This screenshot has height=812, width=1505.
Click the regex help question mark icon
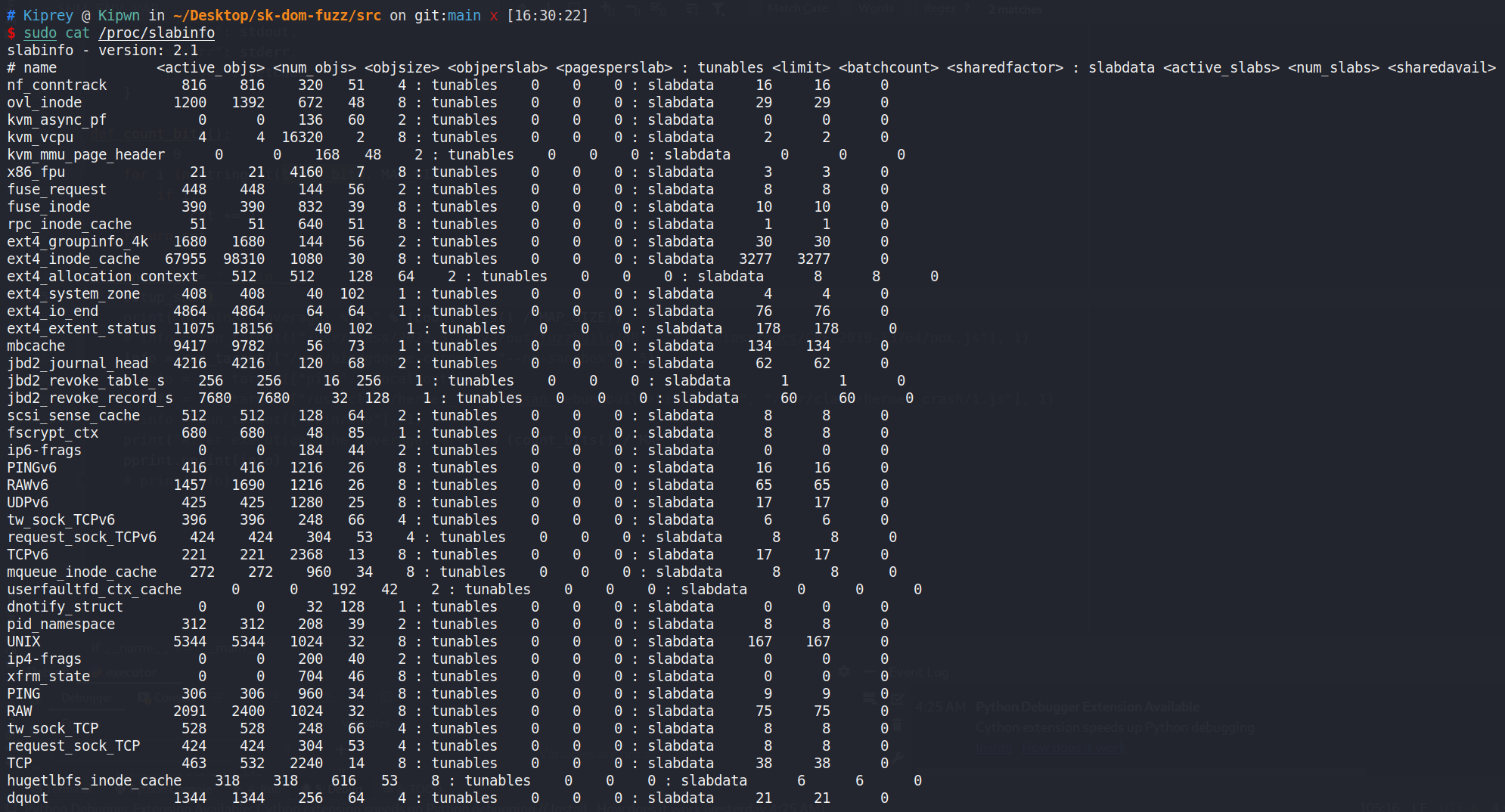coord(967,9)
